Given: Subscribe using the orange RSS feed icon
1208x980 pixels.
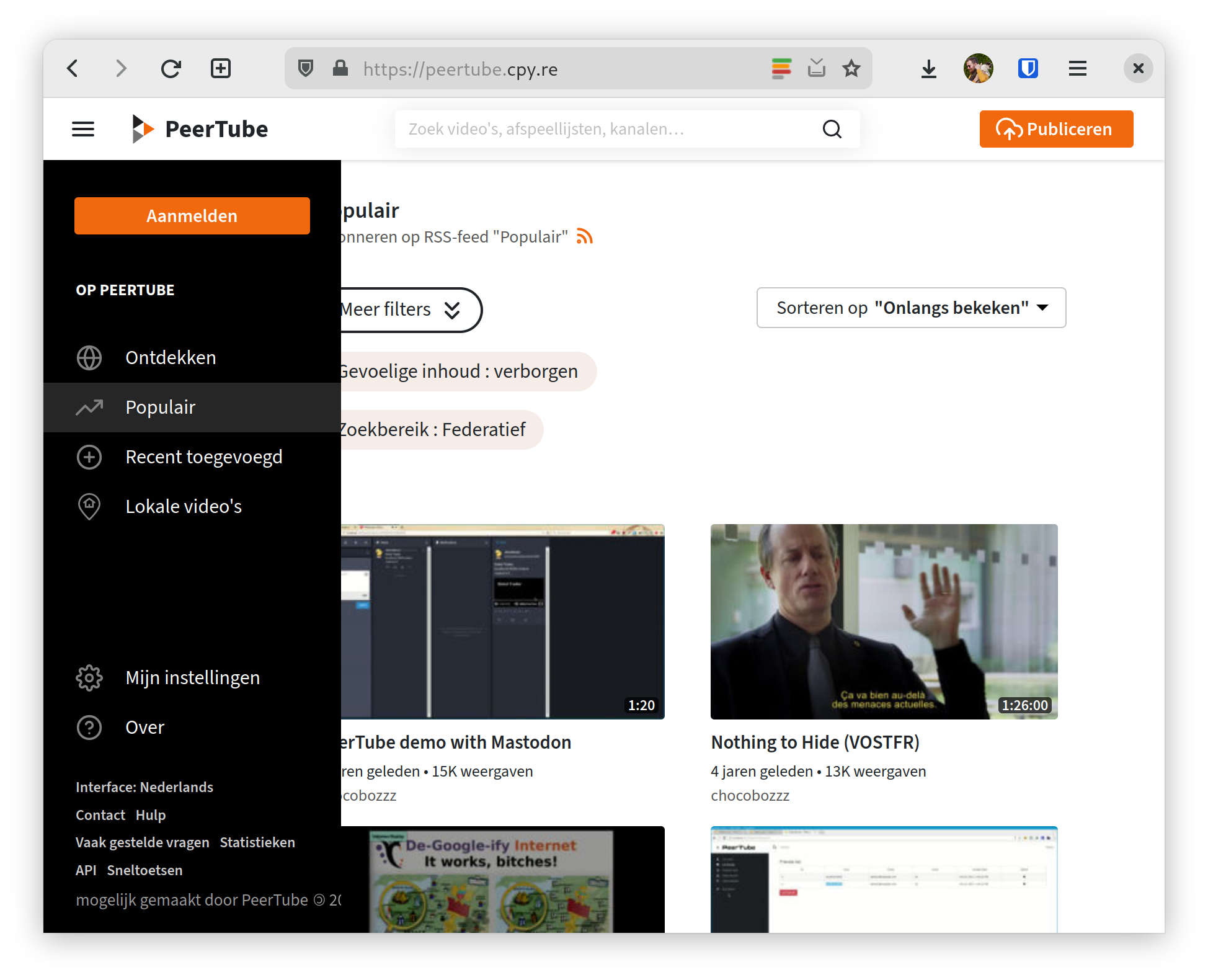Looking at the screenshot, I should (x=584, y=236).
